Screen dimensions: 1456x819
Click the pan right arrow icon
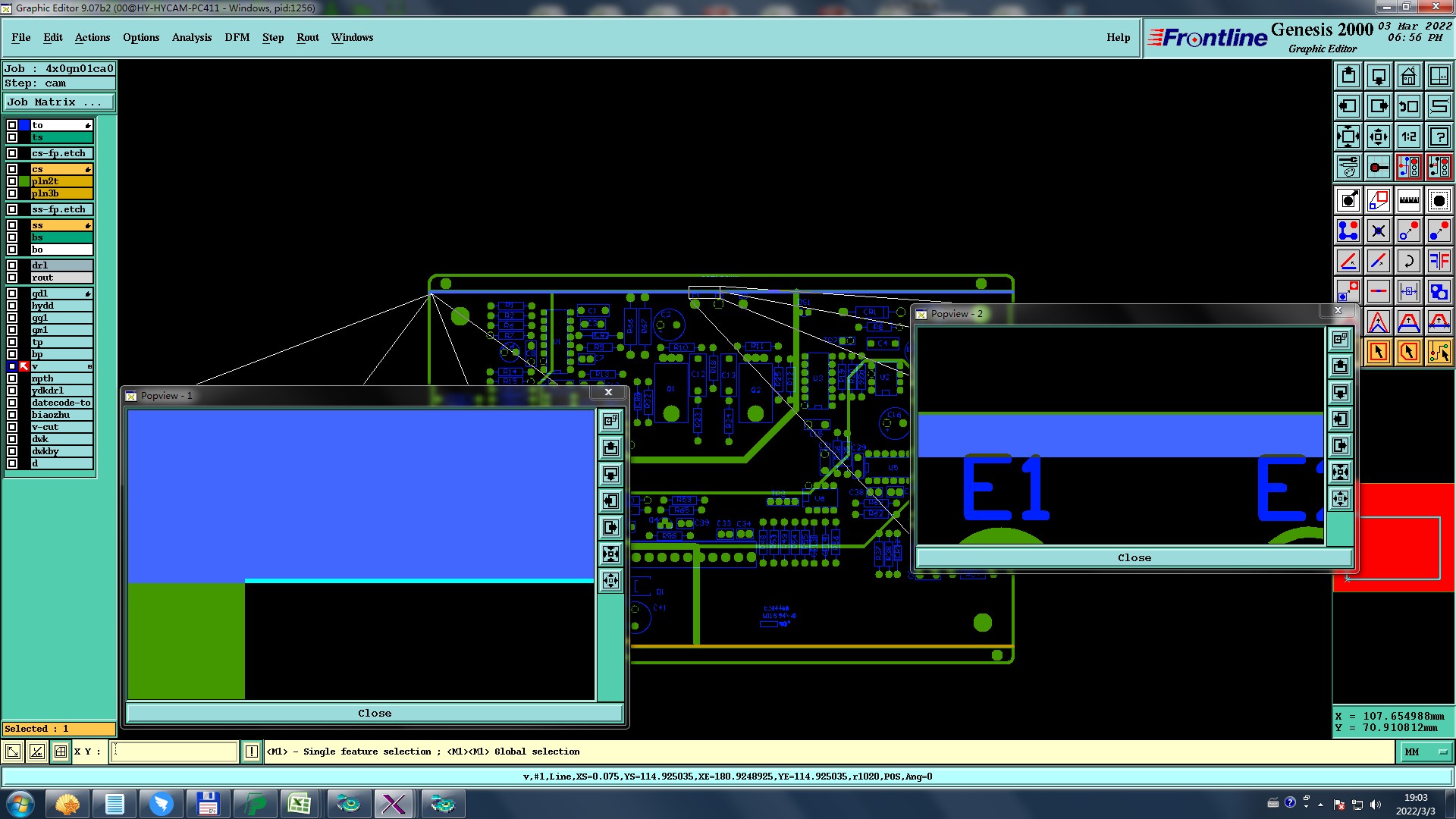tap(1379, 106)
